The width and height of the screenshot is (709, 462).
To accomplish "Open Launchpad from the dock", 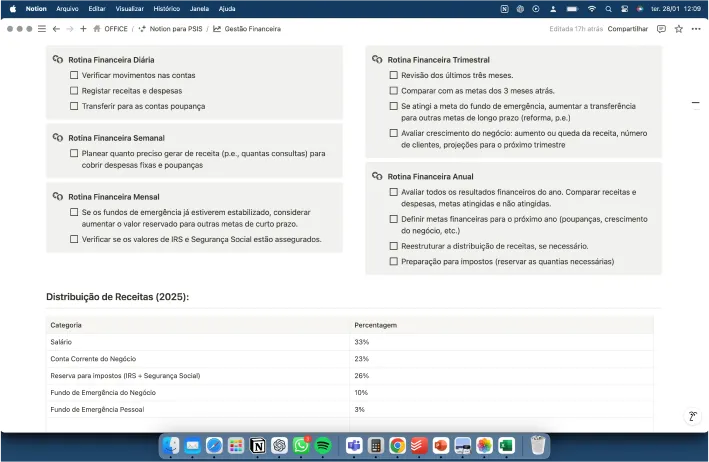I will tap(236, 446).
